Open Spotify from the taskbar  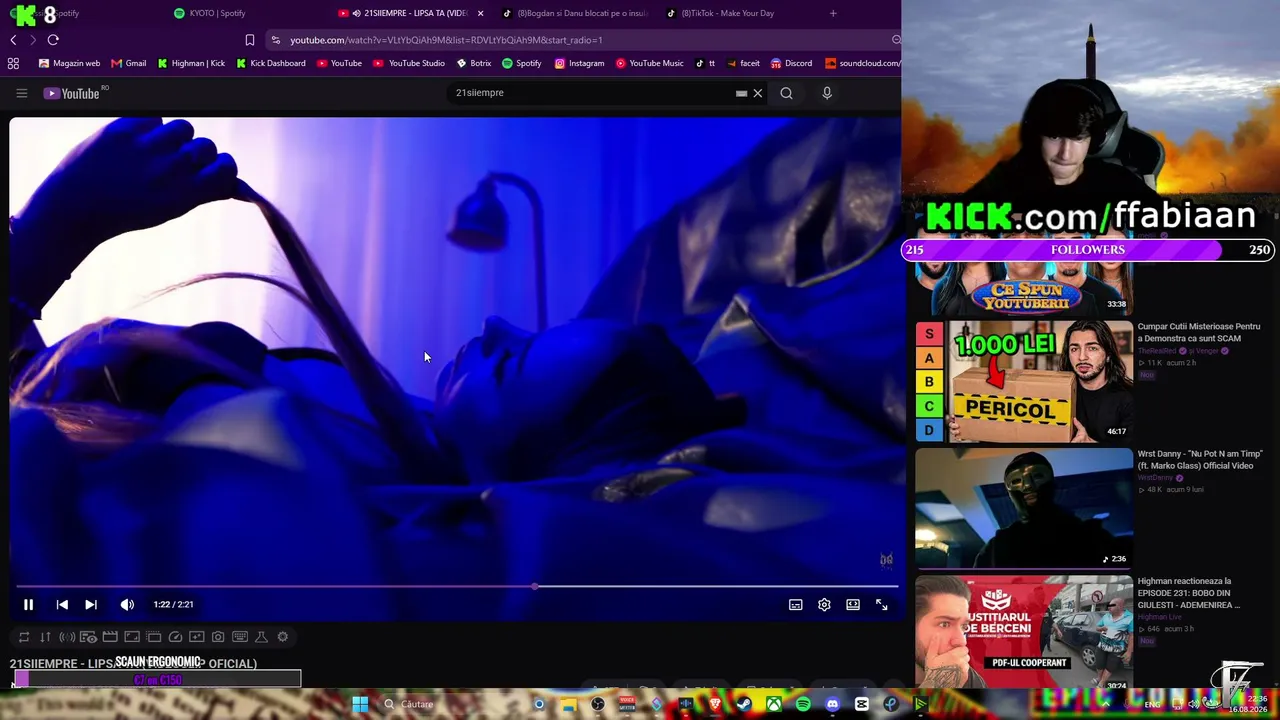pos(803,704)
